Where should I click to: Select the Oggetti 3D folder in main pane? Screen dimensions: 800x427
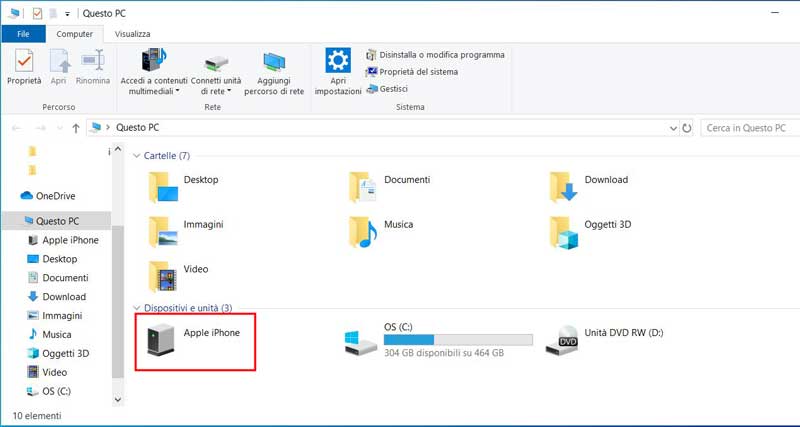tap(590, 231)
